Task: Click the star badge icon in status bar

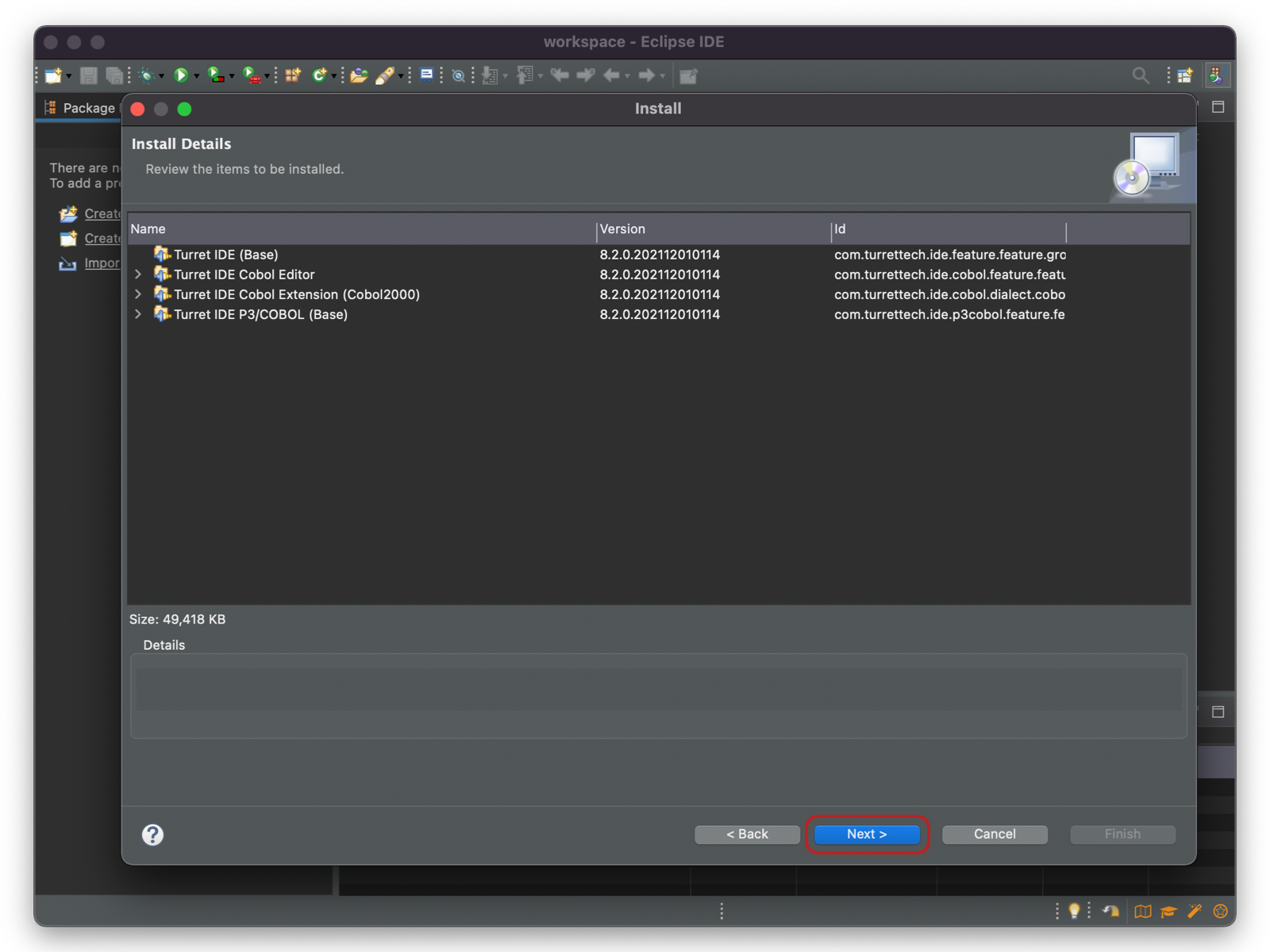Action: coord(1221,911)
